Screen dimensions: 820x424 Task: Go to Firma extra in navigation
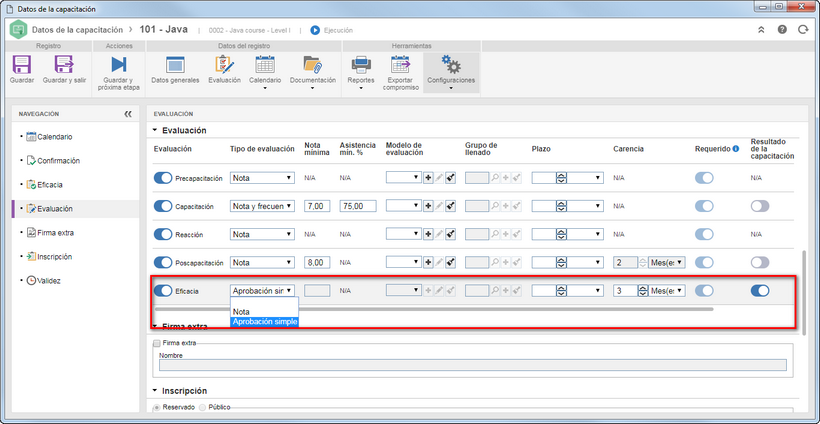coord(50,233)
